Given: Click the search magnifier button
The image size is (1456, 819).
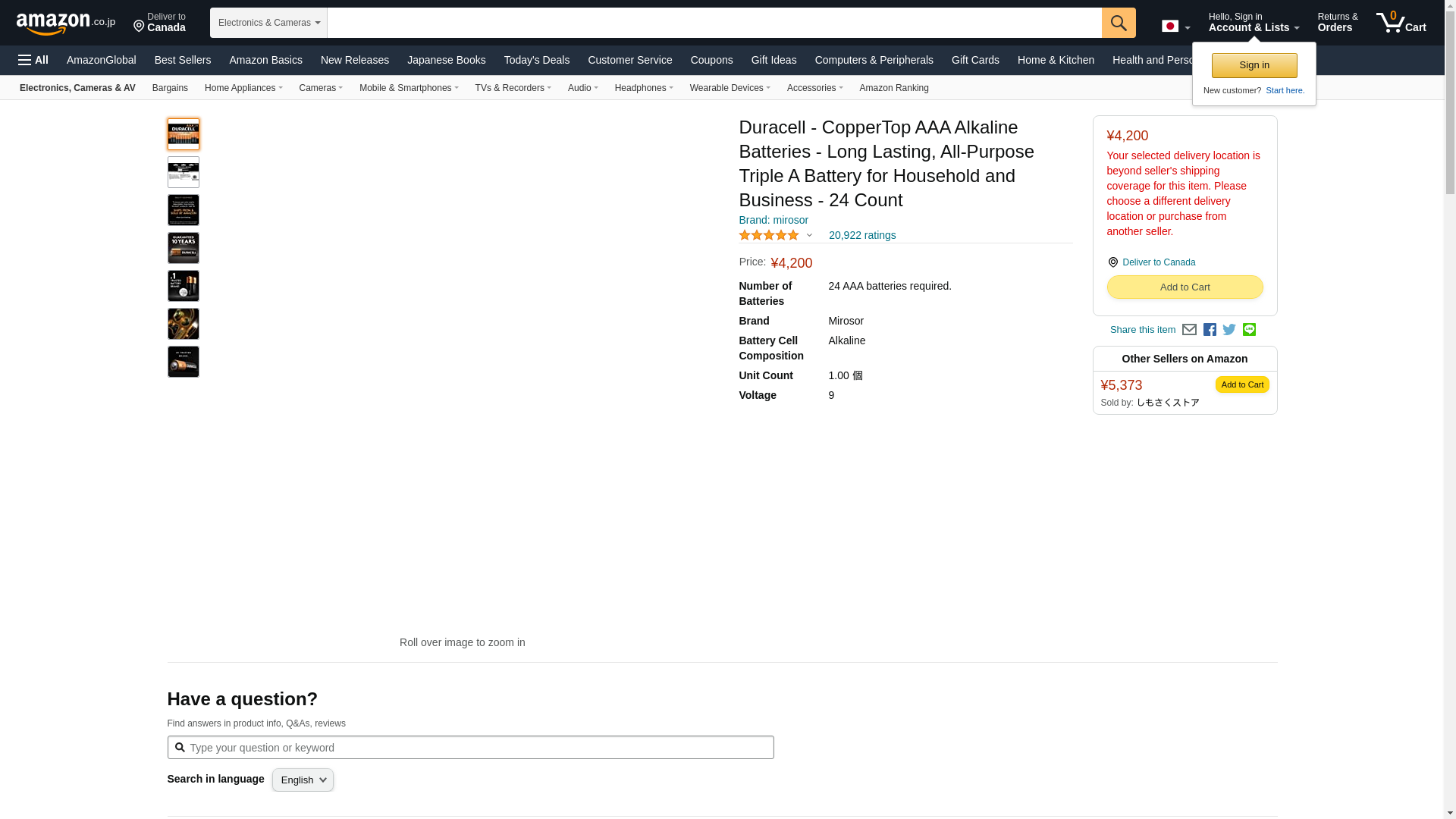Looking at the screenshot, I should click(1118, 23).
